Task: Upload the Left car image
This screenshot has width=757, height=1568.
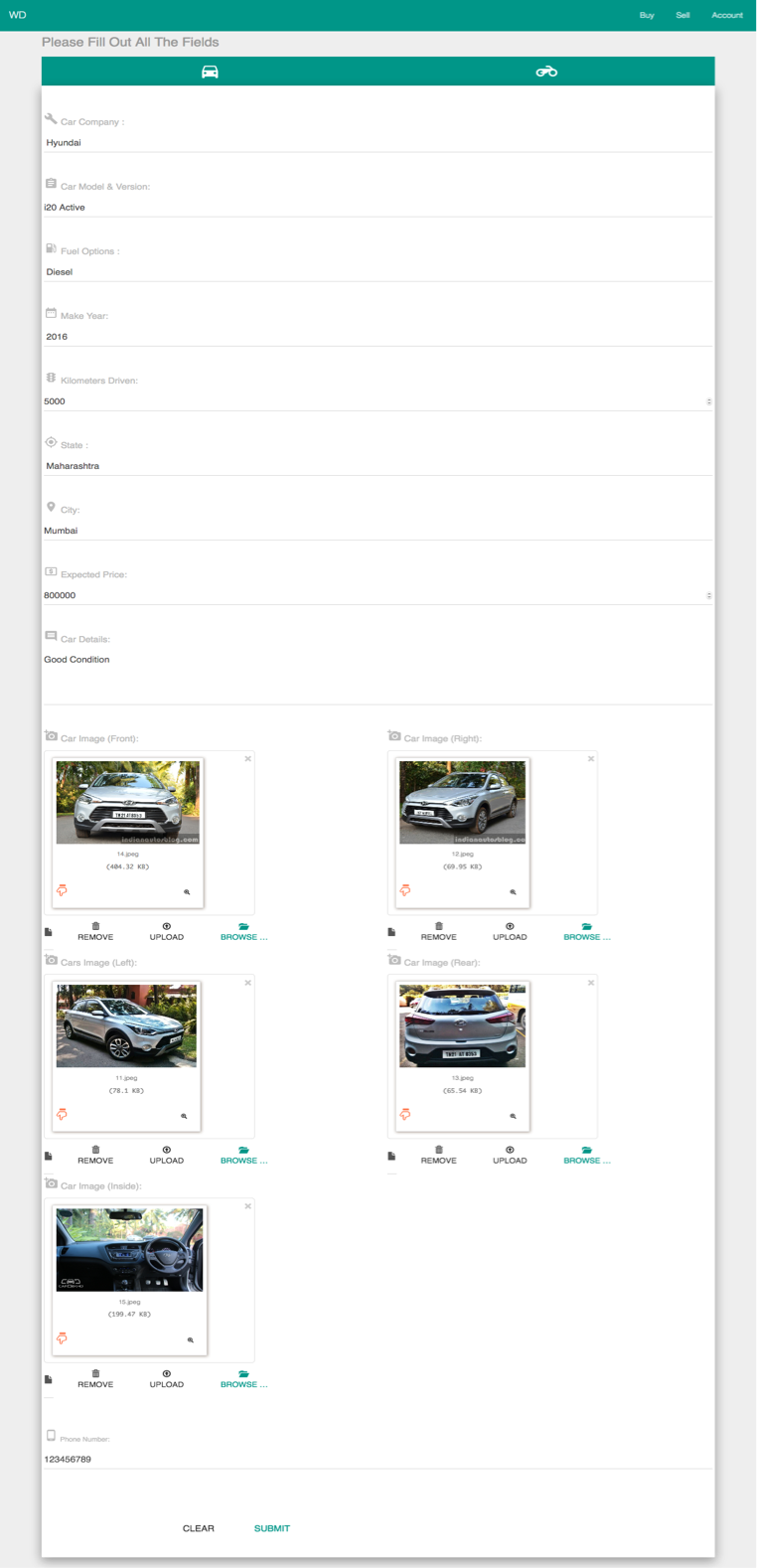Action: pyautogui.click(x=167, y=1156)
